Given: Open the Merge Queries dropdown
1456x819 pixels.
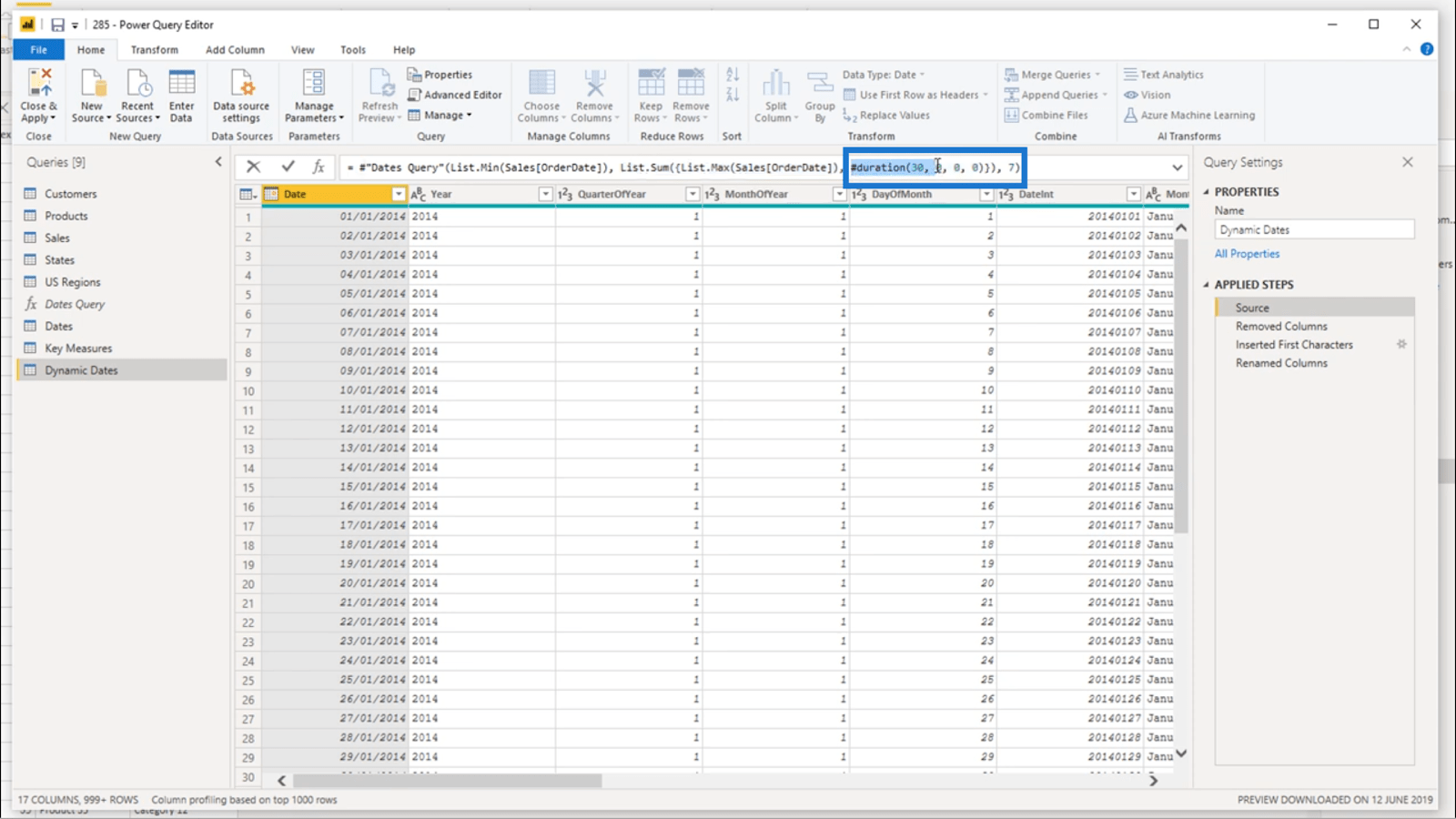Looking at the screenshot, I should tap(1053, 75).
